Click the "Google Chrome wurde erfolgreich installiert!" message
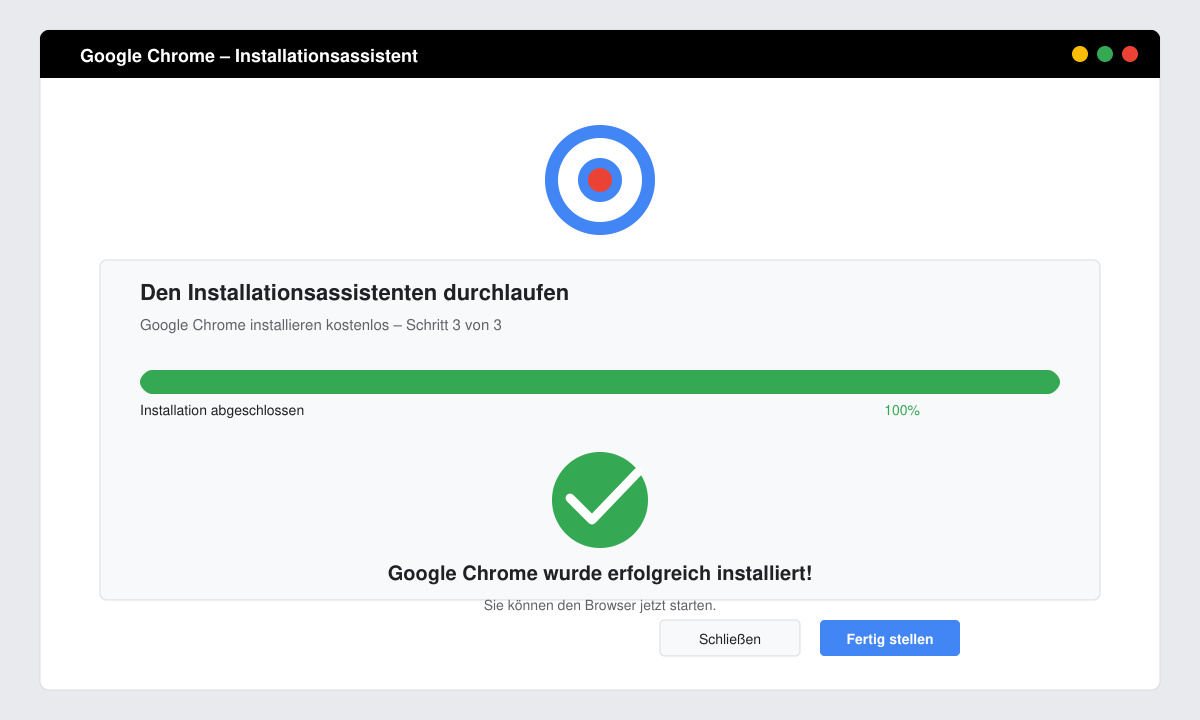The image size is (1200, 720). click(600, 573)
